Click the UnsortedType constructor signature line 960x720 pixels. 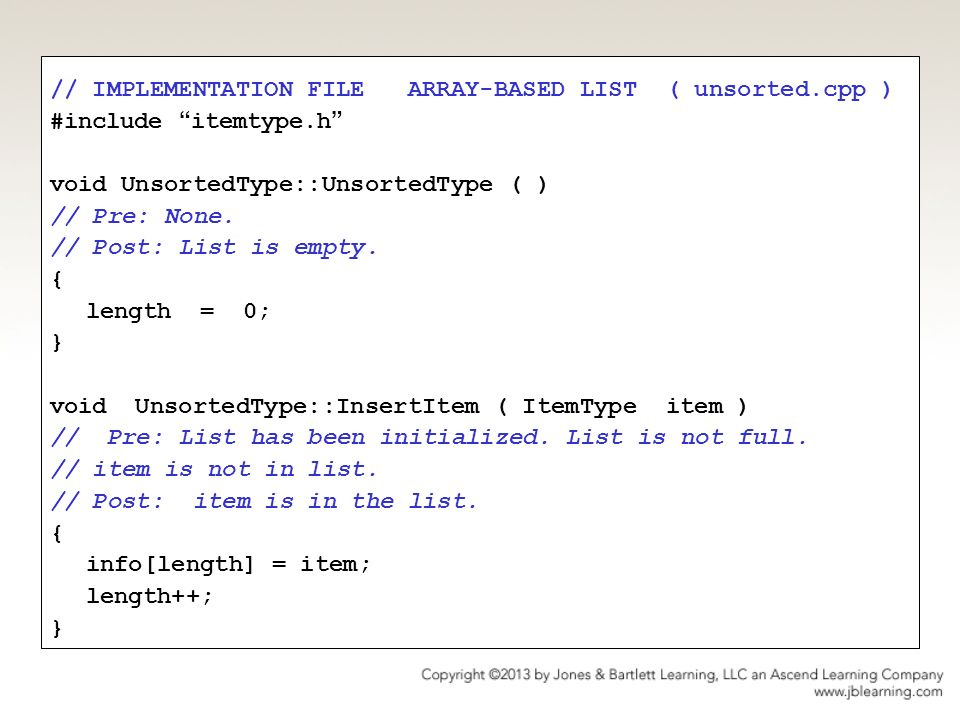point(298,184)
